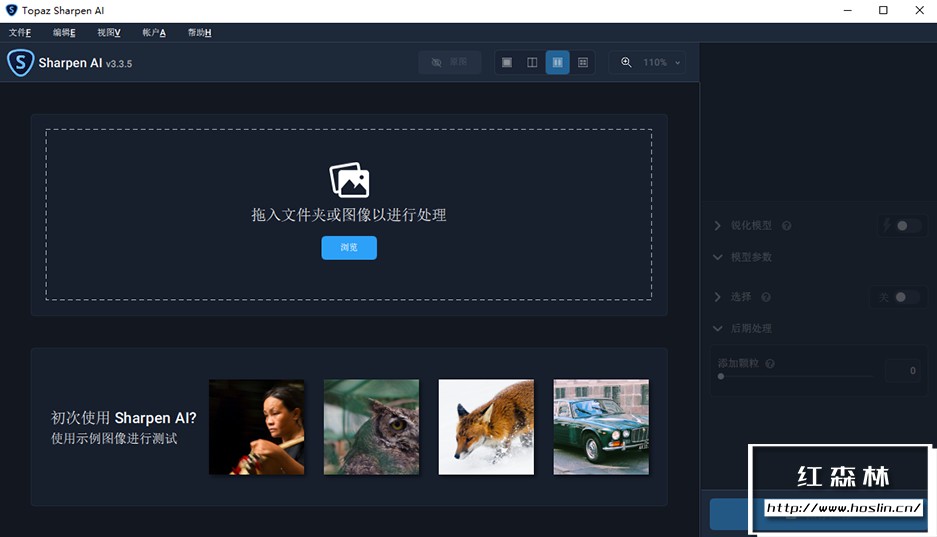Viewport: 937px width, 537px height.
Task: Open the woman portrait sample image
Action: coord(256,427)
